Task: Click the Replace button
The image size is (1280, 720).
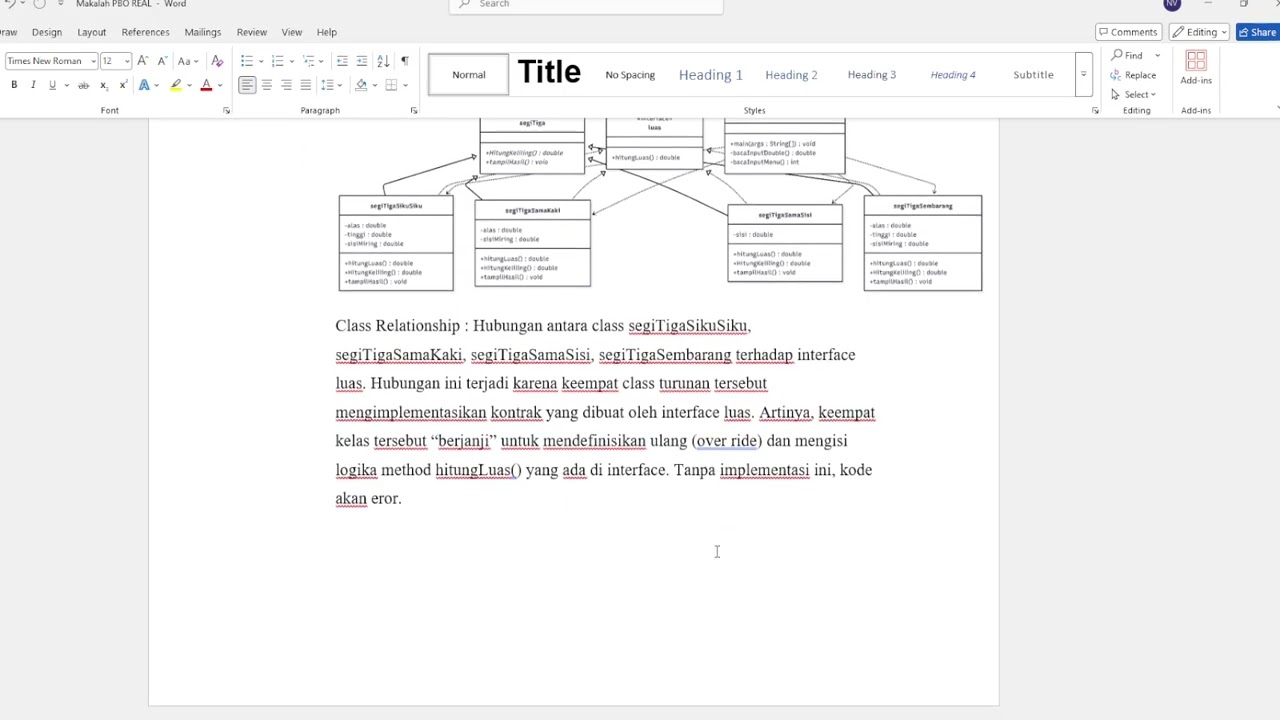Action: (x=1133, y=75)
